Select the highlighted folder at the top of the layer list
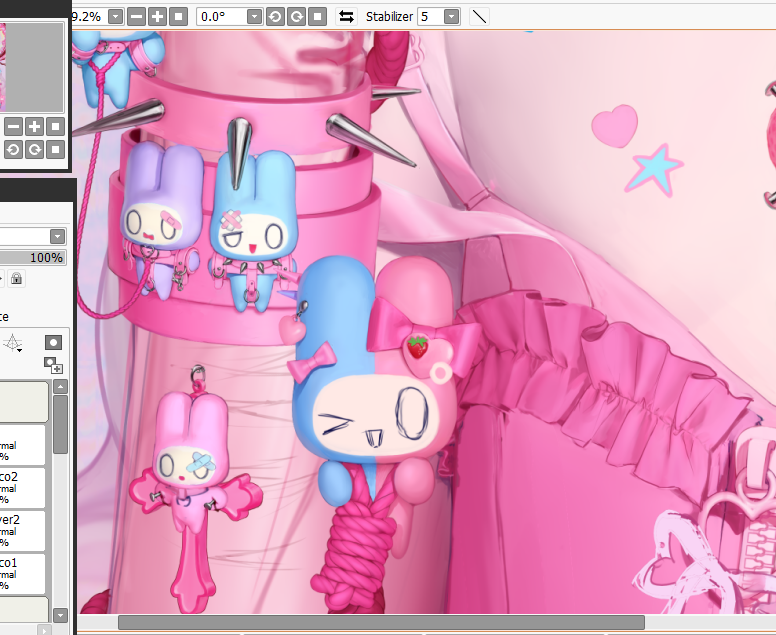776x635 pixels. pos(24,401)
